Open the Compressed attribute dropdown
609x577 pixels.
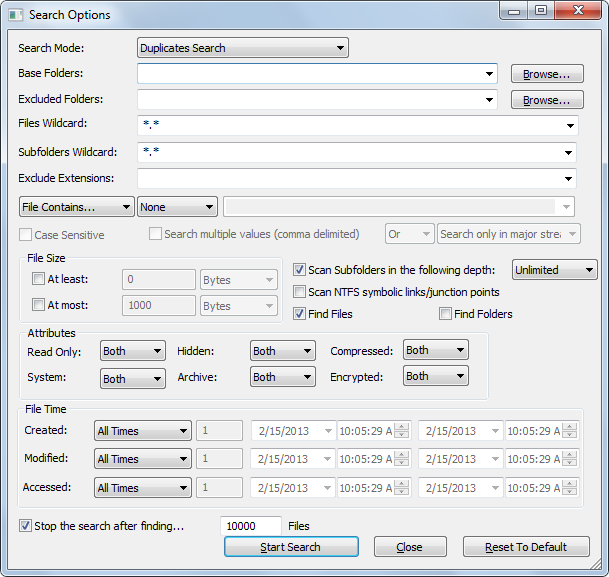coord(436,350)
